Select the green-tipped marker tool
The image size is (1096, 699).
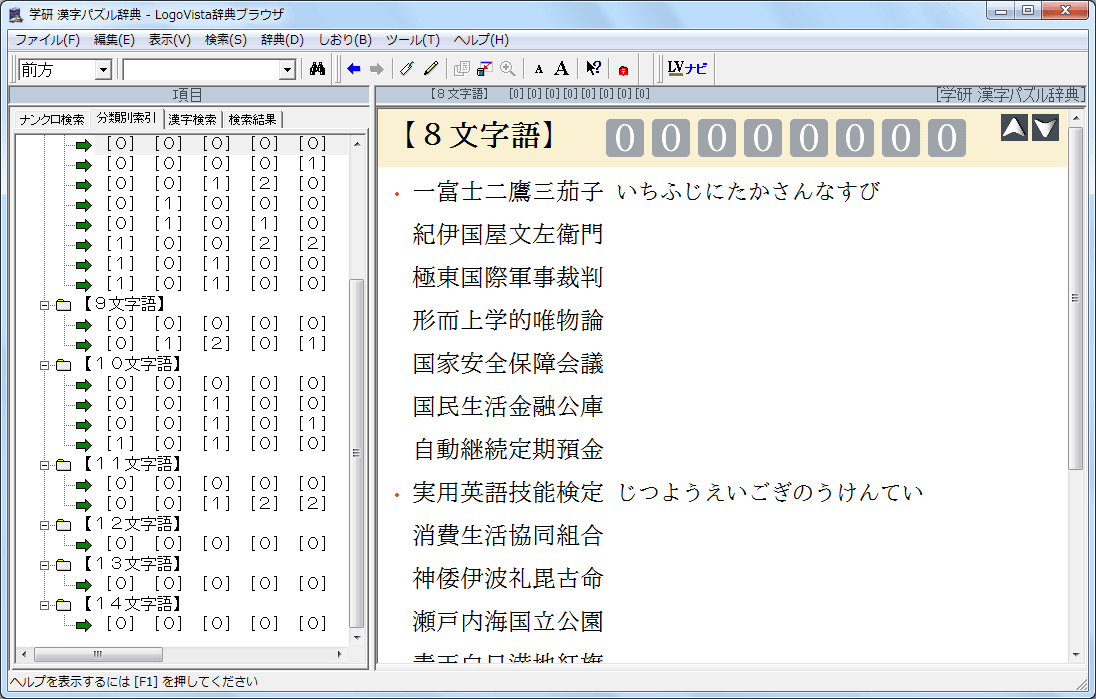[407, 69]
